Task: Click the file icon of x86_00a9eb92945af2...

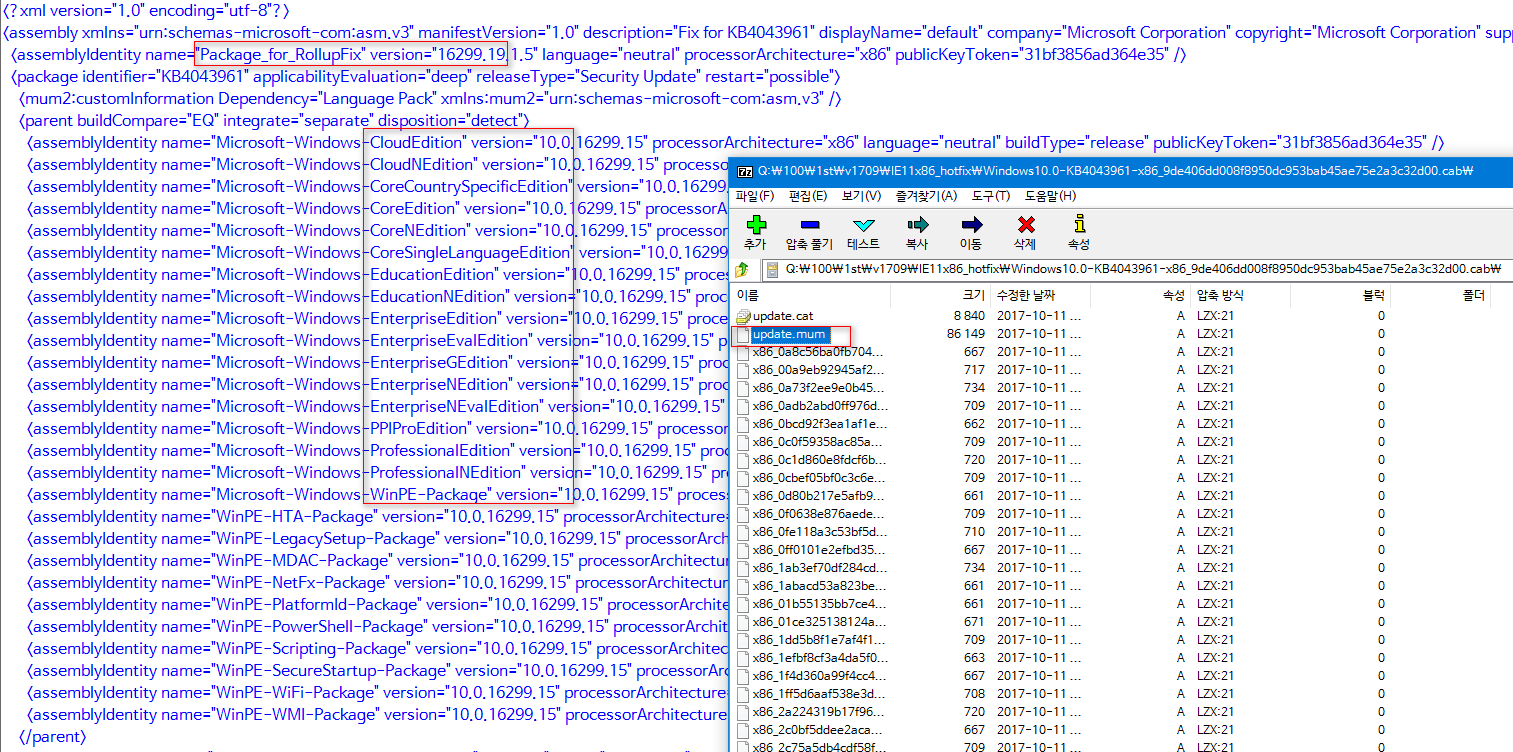Action: (743, 370)
